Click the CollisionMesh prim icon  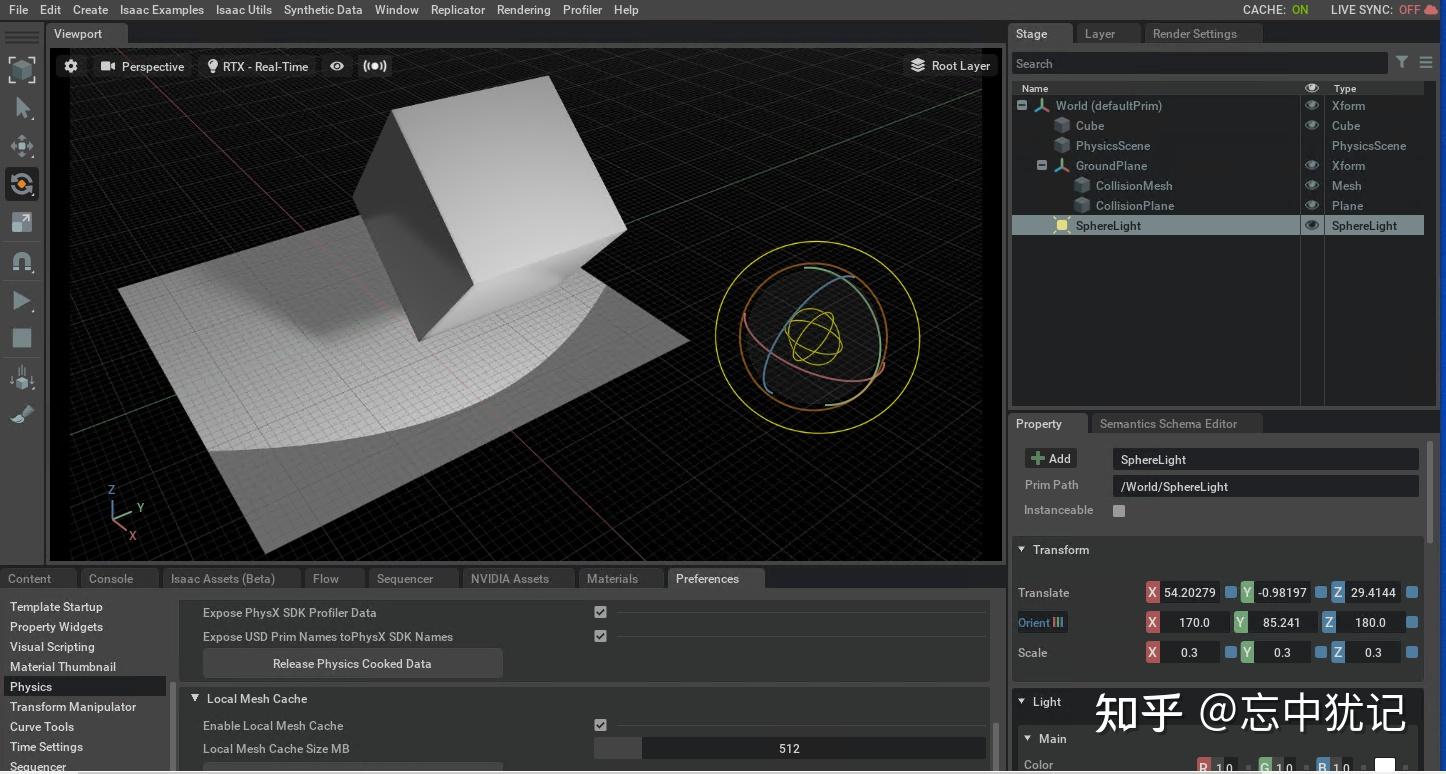pos(1081,186)
